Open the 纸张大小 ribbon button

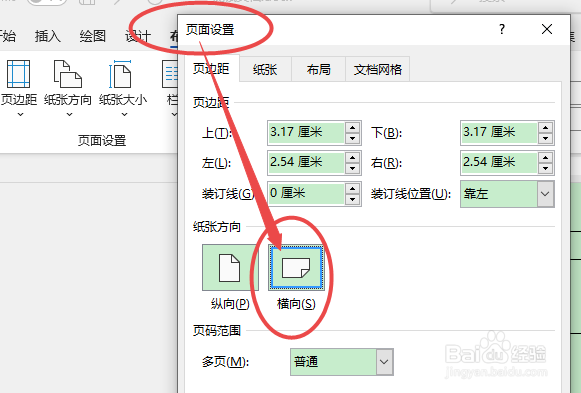[x=123, y=88]
